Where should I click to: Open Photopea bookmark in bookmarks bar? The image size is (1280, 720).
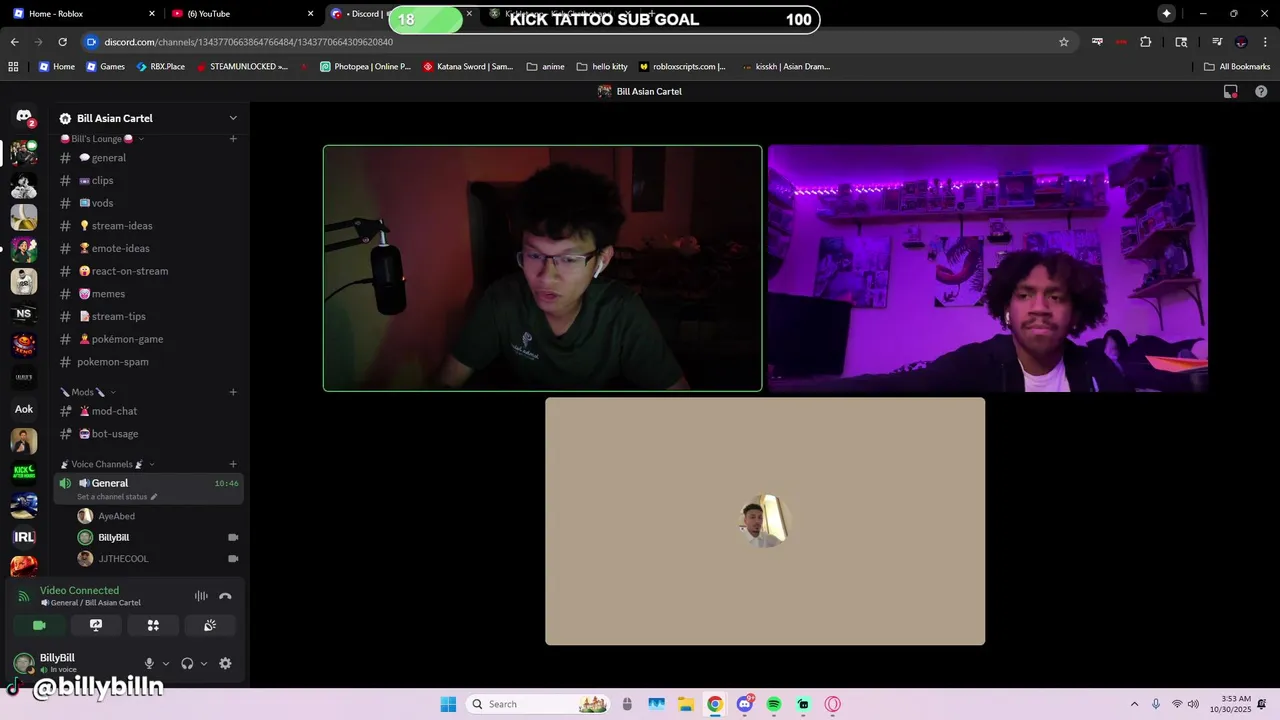pyautogui.click(x=365, y=67)
